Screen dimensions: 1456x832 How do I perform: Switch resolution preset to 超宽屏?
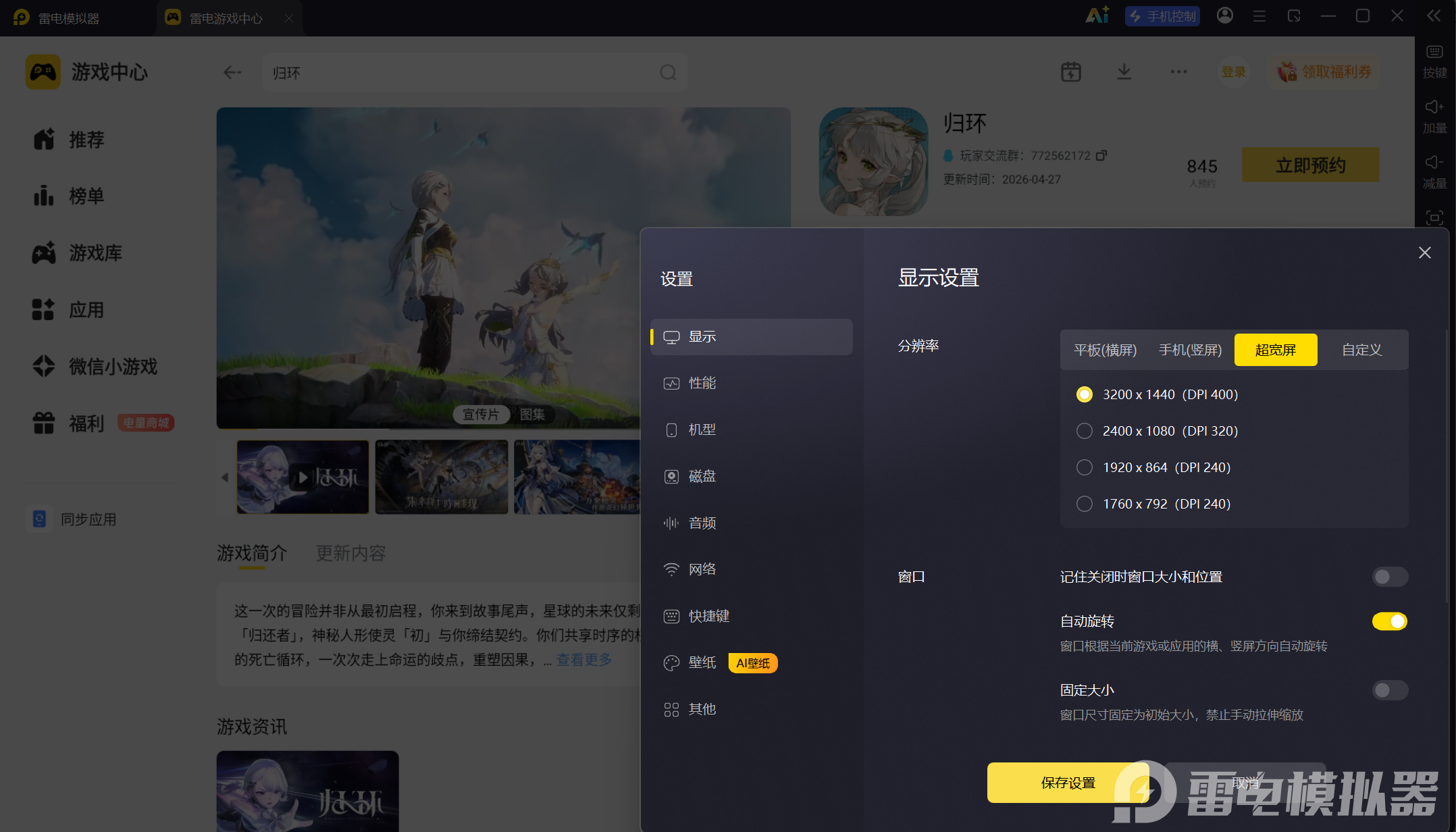1276,350
